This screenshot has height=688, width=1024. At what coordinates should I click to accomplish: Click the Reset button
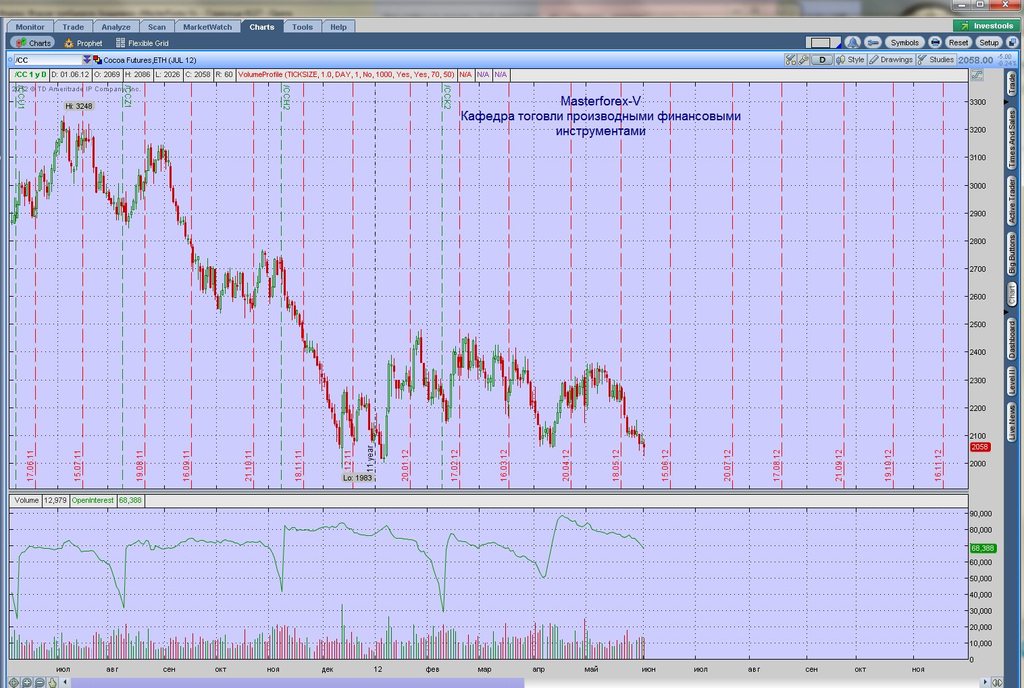[958, 42]
